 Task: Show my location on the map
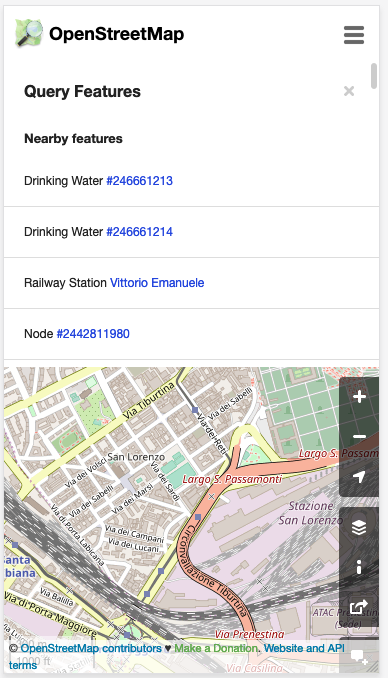359,476
